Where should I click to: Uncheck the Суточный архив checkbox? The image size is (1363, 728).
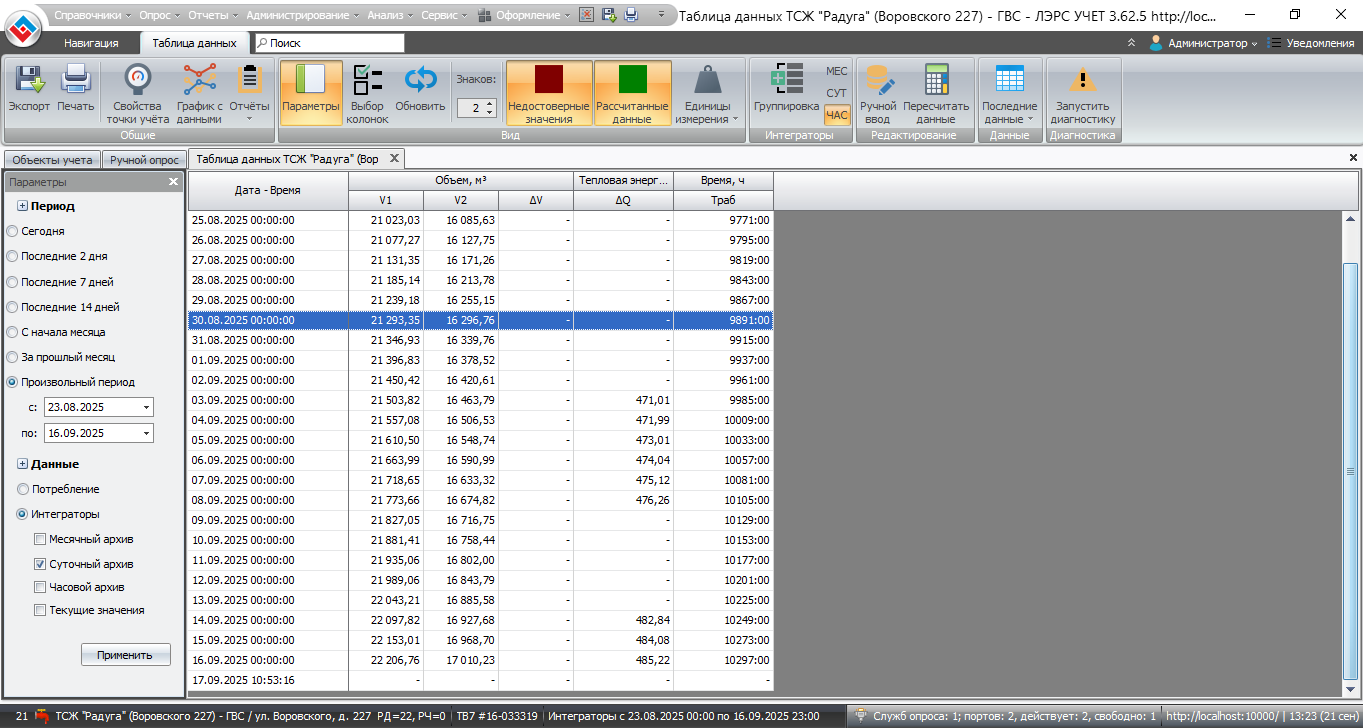40,564
